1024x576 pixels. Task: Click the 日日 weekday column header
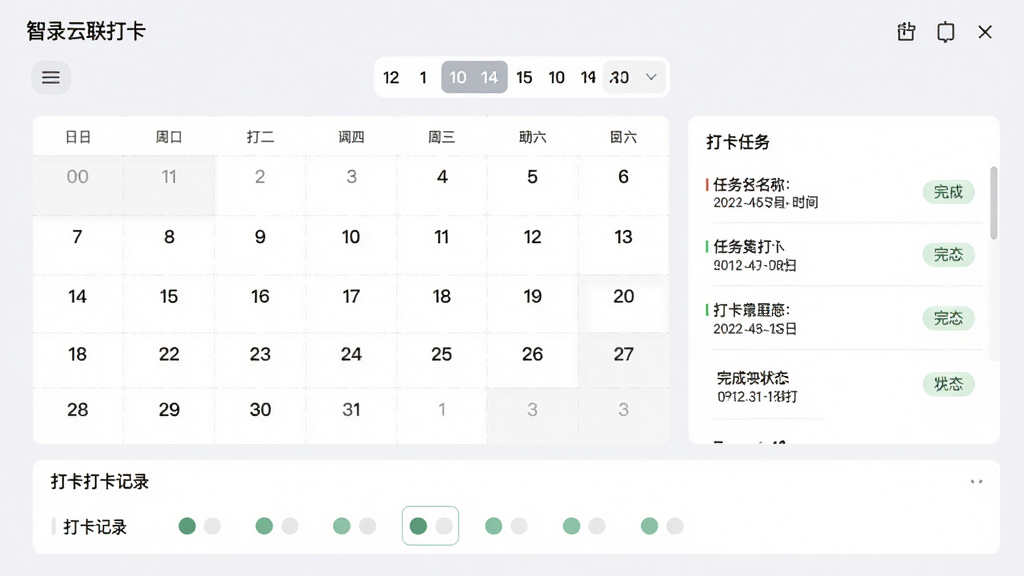coord(78,137)
